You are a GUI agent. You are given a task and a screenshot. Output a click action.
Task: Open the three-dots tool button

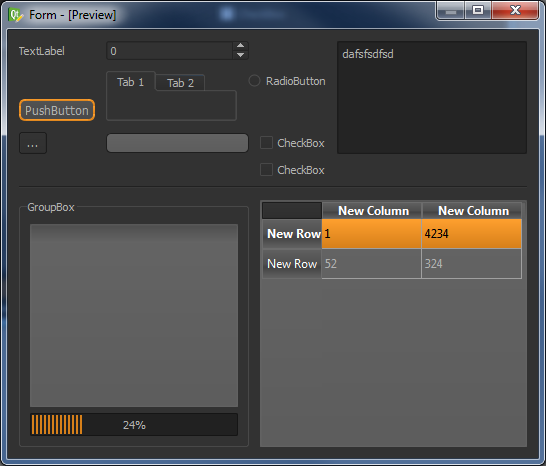33,143
